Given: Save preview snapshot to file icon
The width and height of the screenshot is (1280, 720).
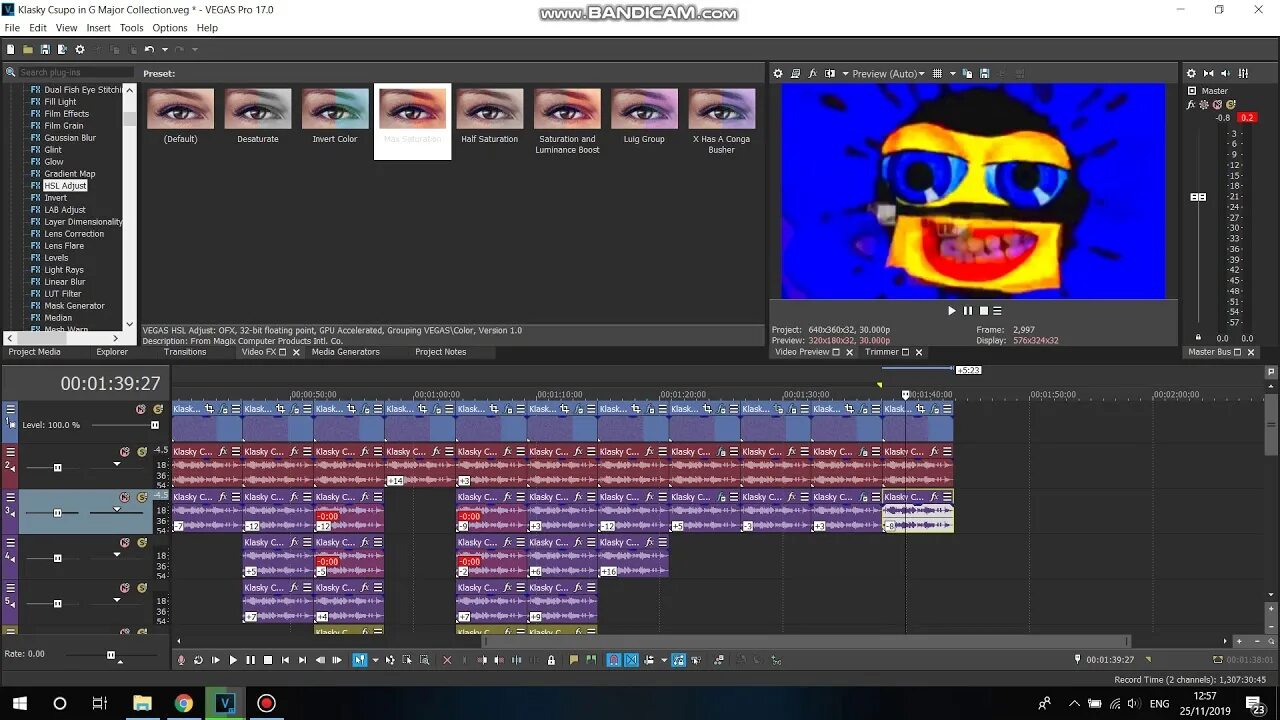Looking at the screenshot, I should pyautogui.click(x=984, y=73).
